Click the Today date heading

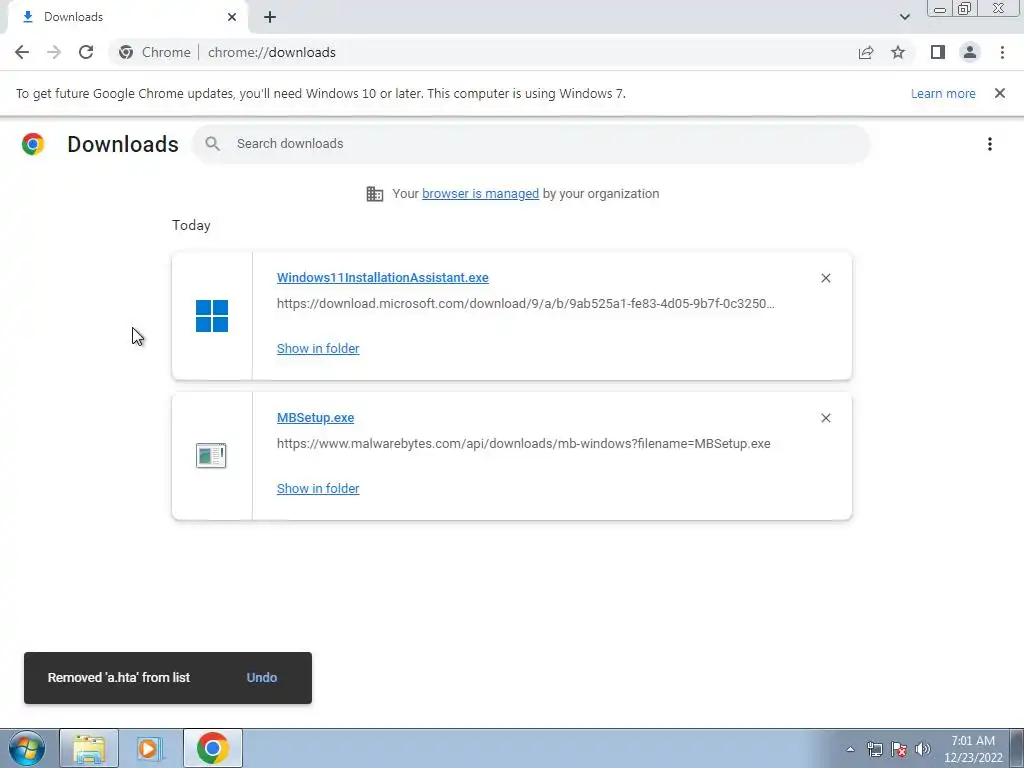[x=191, y=225]
